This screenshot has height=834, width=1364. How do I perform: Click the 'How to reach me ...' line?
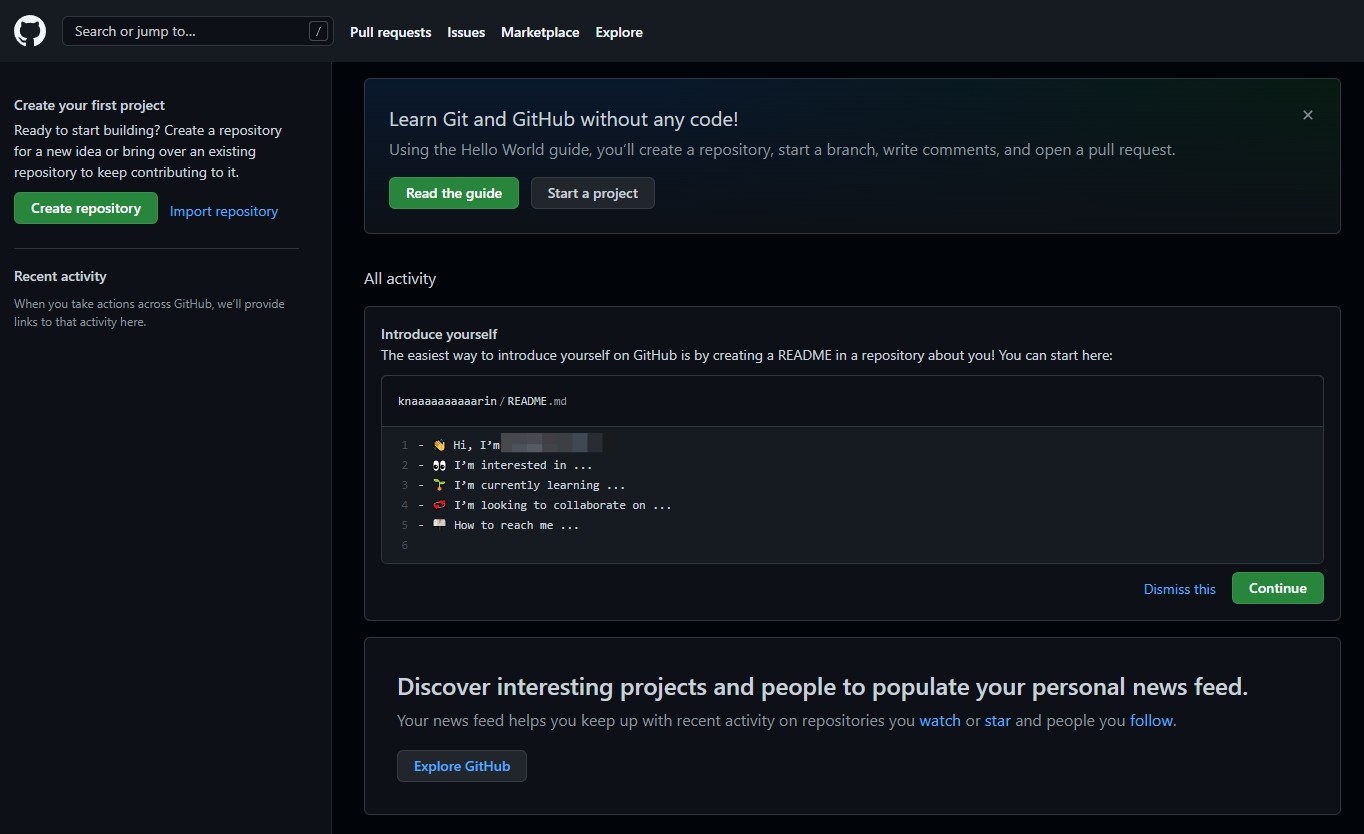(x=517, y=525)
